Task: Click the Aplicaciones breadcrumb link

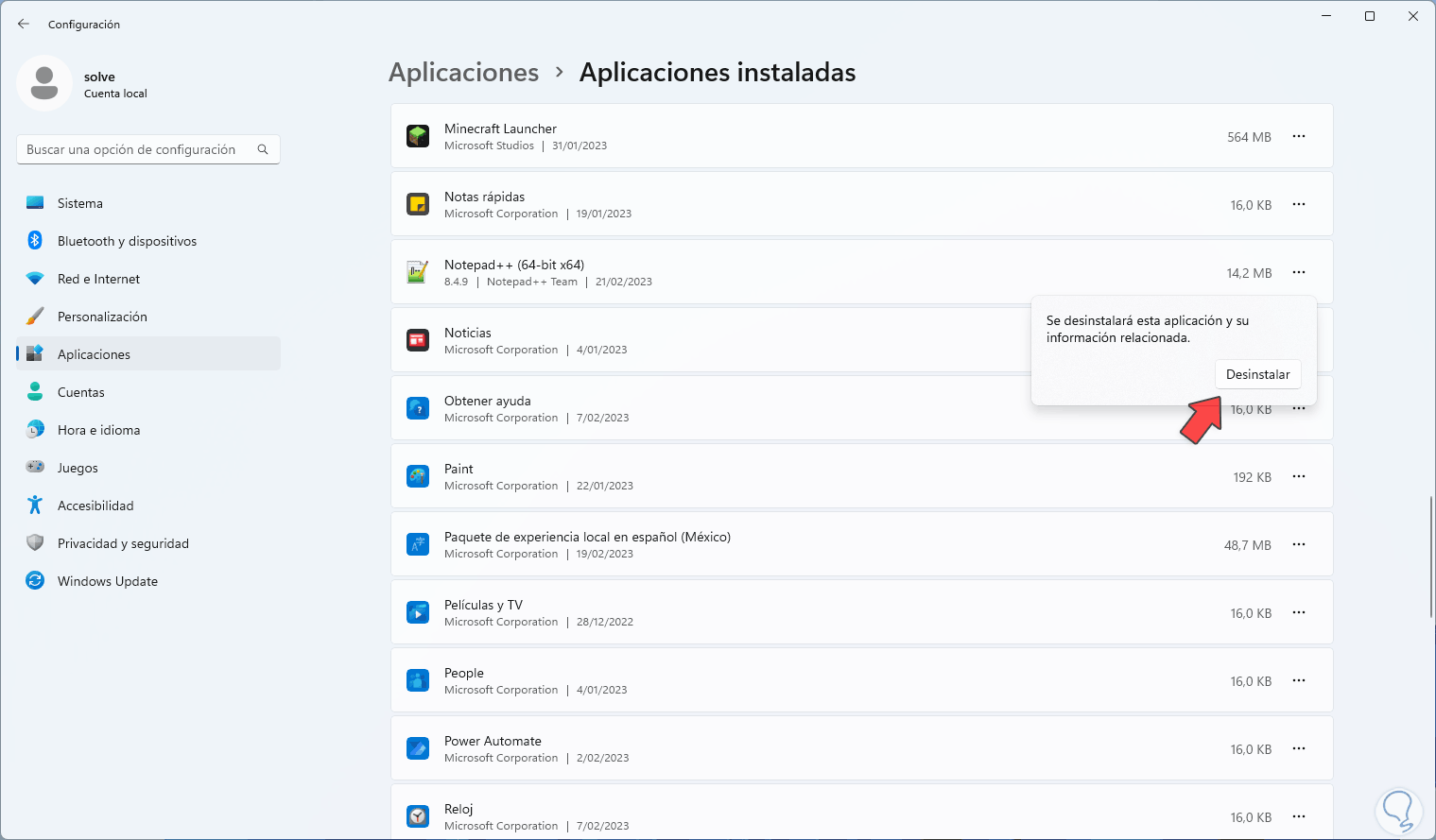Action: pos(464,73)
